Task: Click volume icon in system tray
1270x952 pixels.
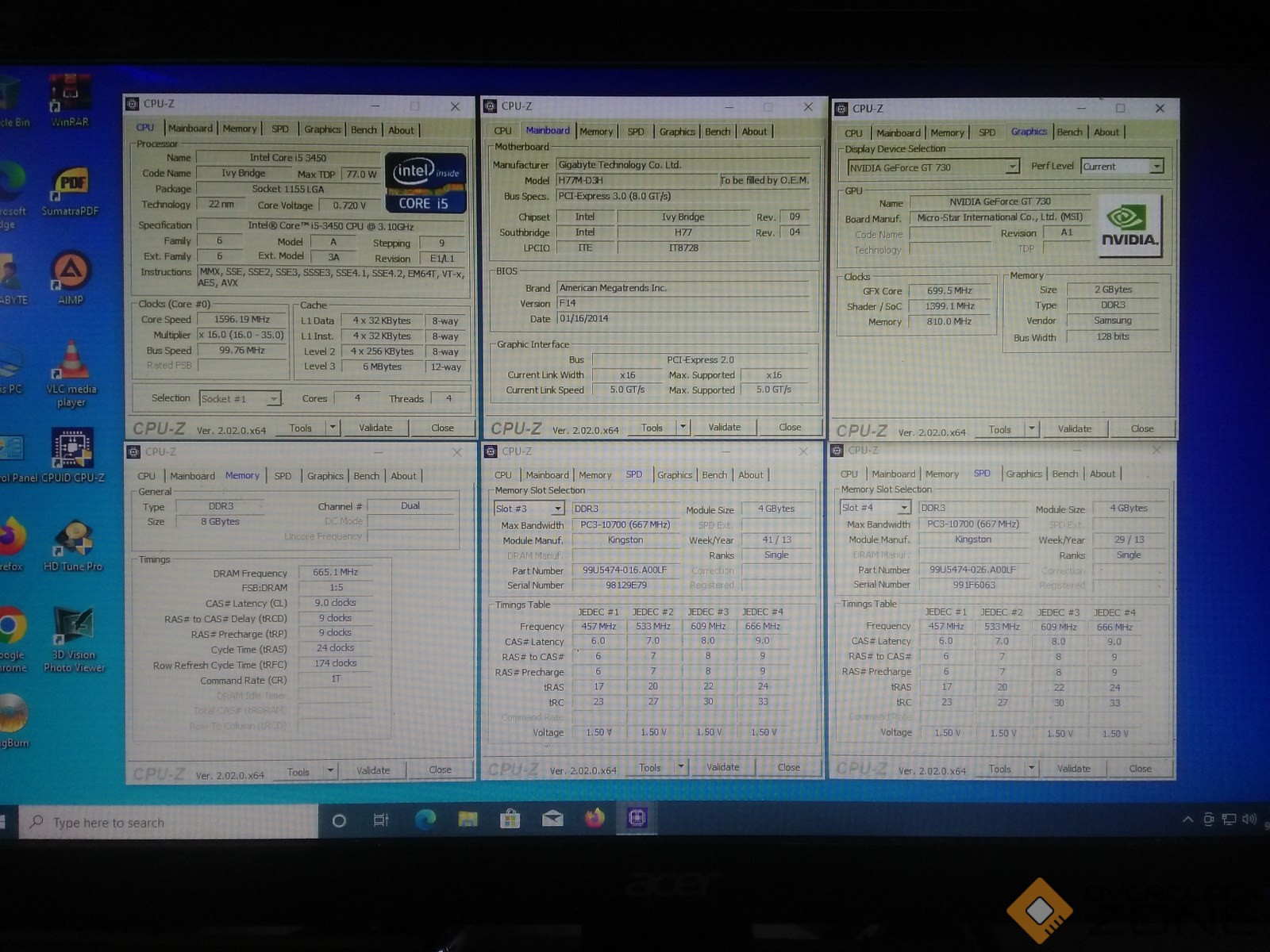Action: (1249, 819)
